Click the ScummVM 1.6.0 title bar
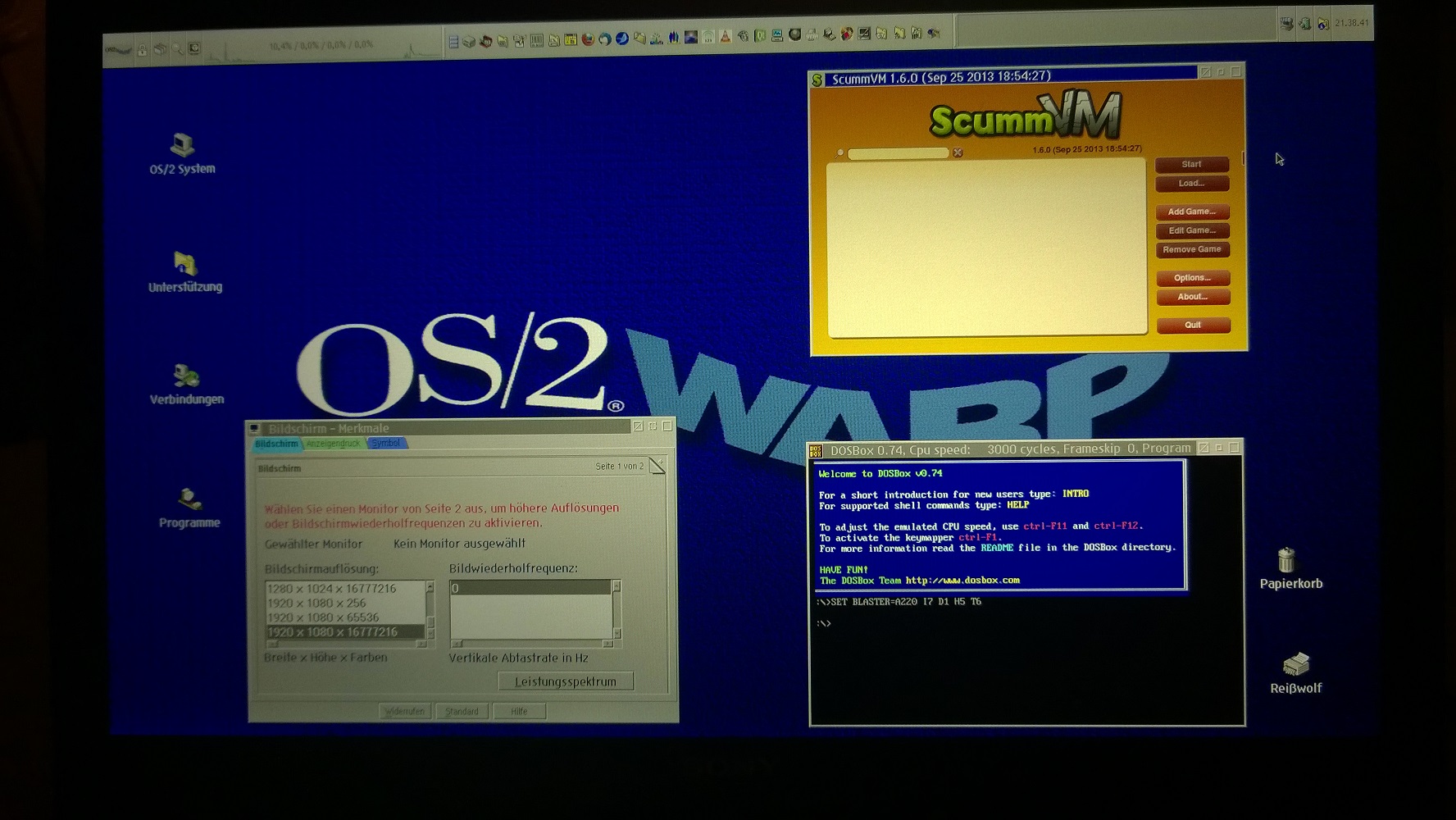This screenshot has width=1456, height=820. point(1012,78)
